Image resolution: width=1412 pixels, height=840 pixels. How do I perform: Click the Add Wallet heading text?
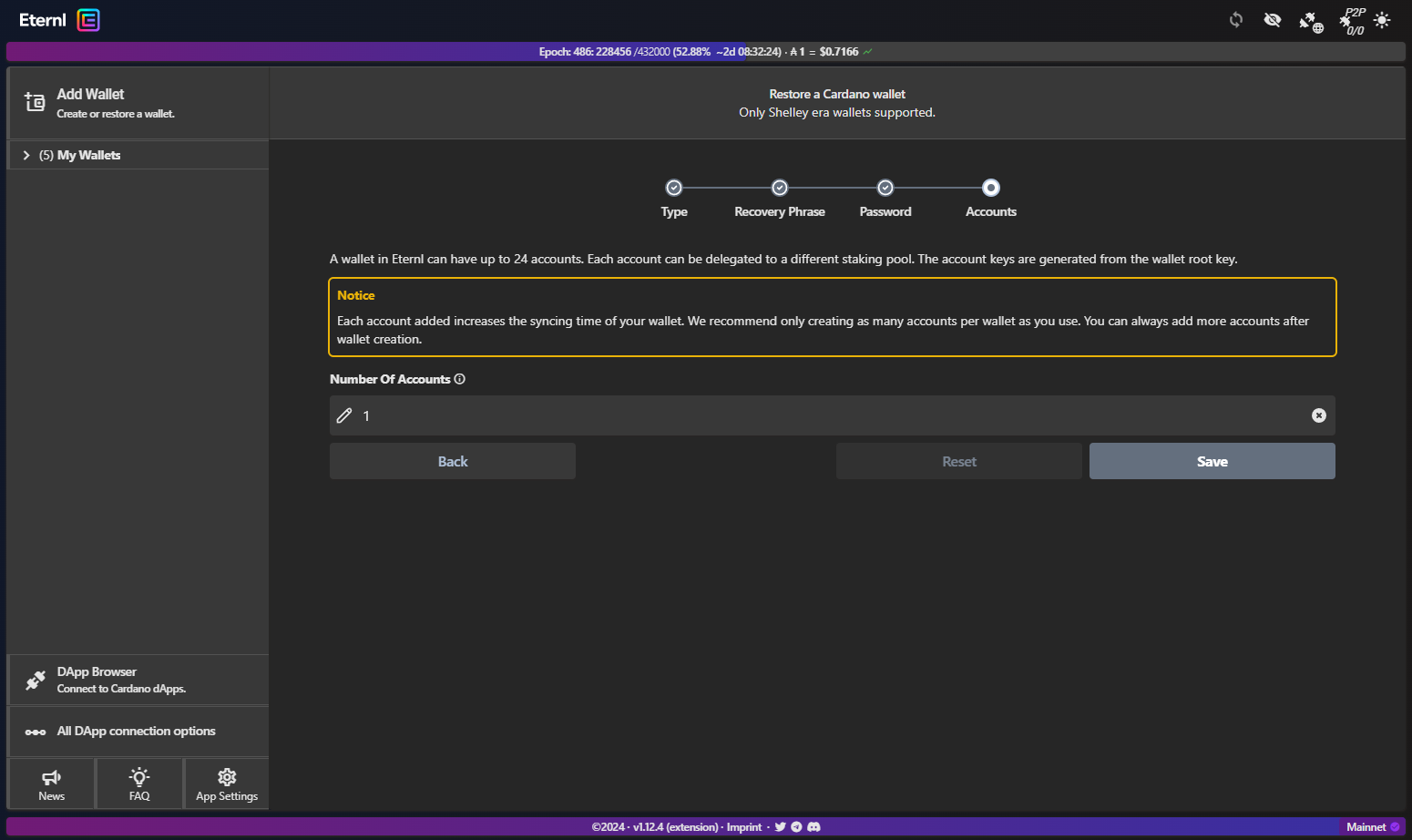click(90, 94)
